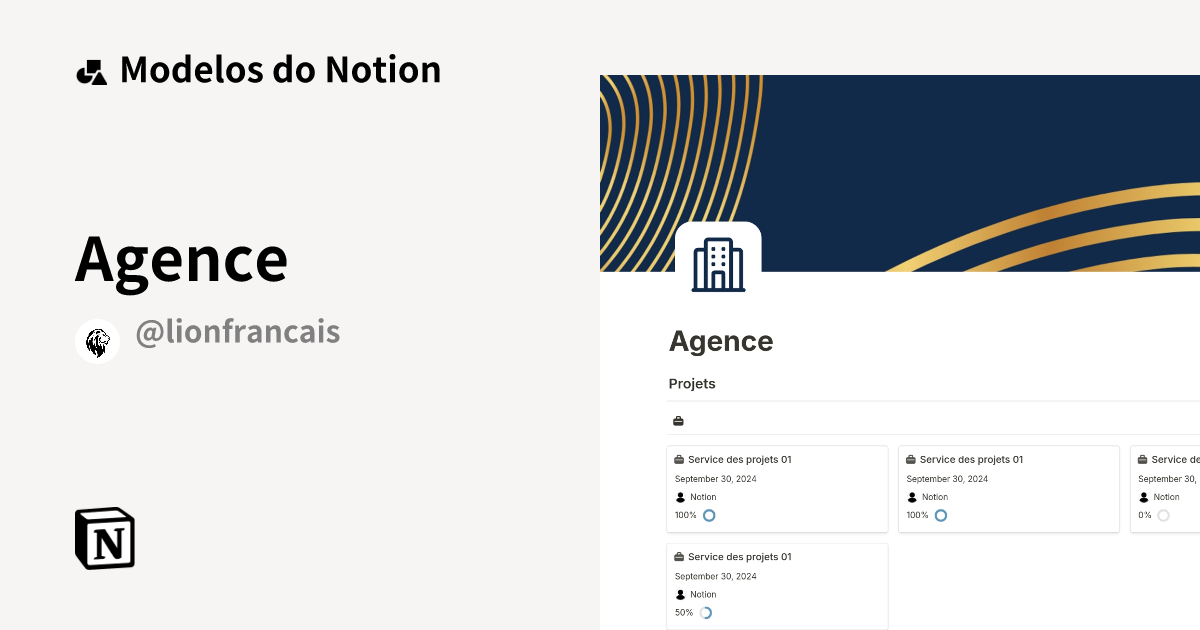
Task: Toggle the progress ring on the 0% project card
Action: coord(1162,515)
